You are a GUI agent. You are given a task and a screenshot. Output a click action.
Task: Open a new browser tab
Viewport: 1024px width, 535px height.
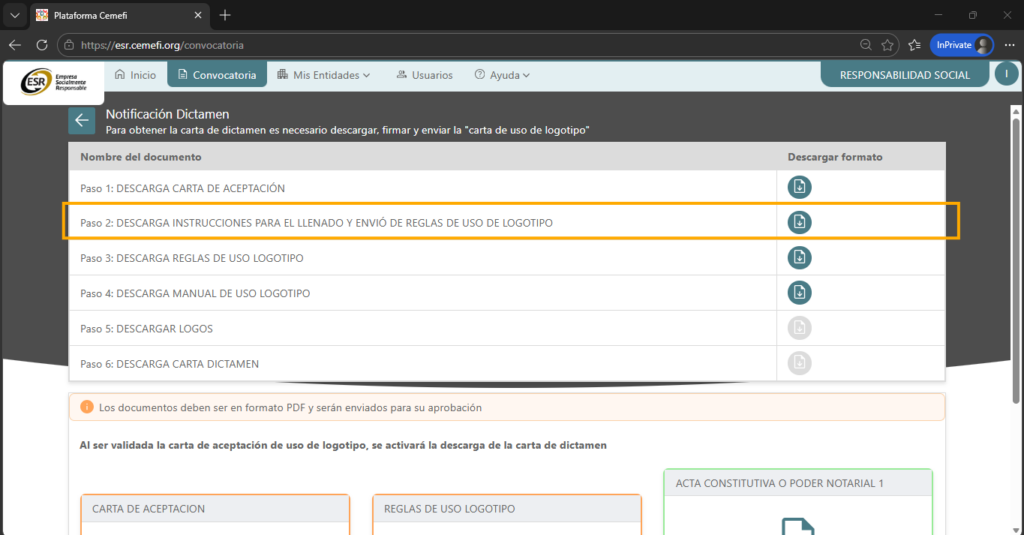(x=225, y=15)
